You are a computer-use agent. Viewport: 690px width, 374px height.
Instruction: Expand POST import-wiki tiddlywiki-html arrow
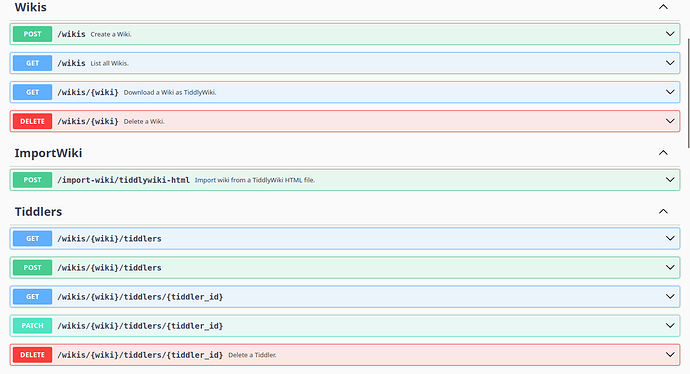(x=670, y=180)
